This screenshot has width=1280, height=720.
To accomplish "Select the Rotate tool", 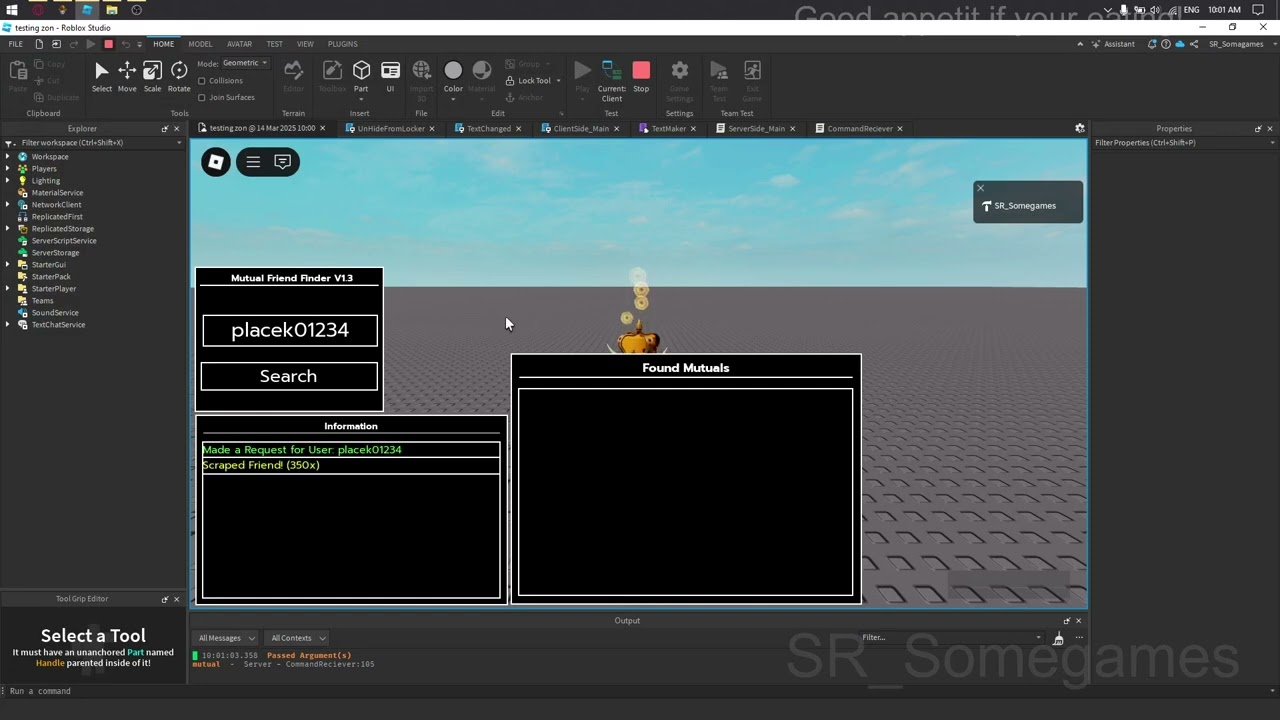I will [x=179, y=77].
